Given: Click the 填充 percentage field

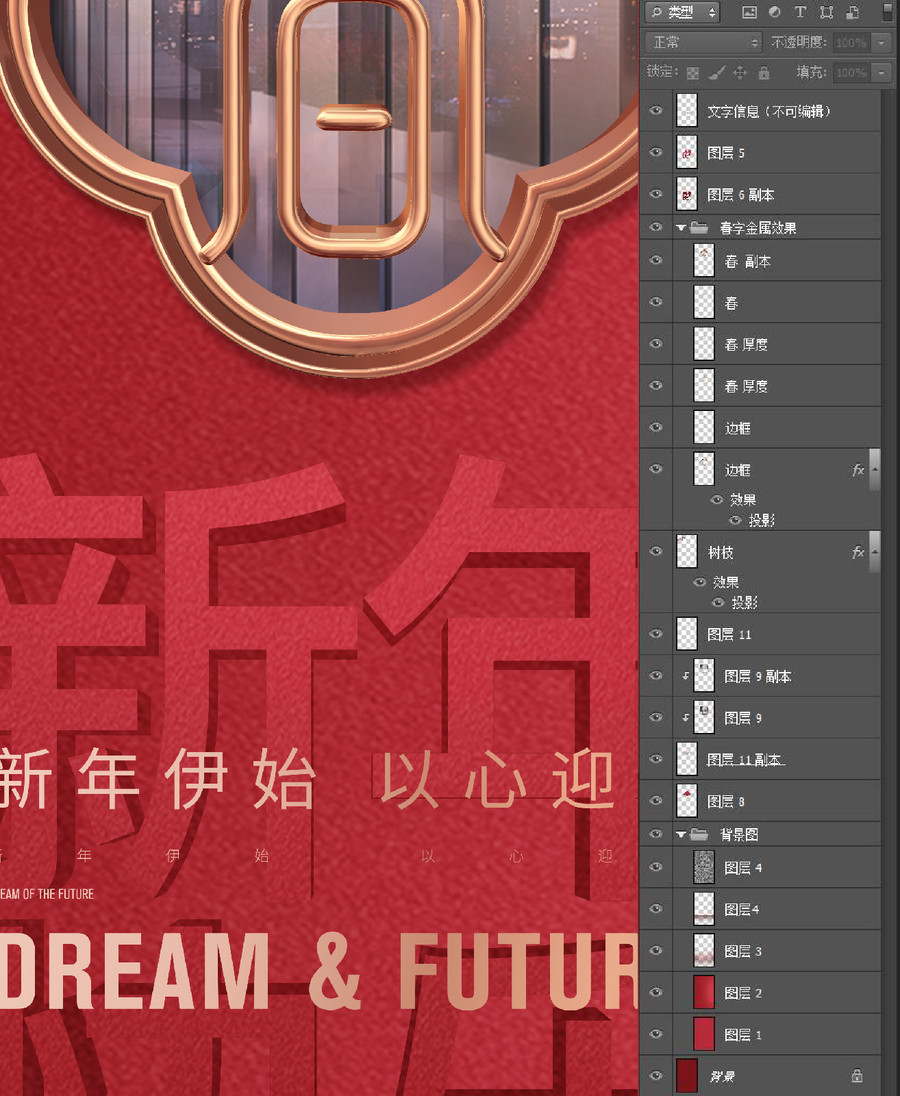Looking at the screenshot, I should [852, 73].
